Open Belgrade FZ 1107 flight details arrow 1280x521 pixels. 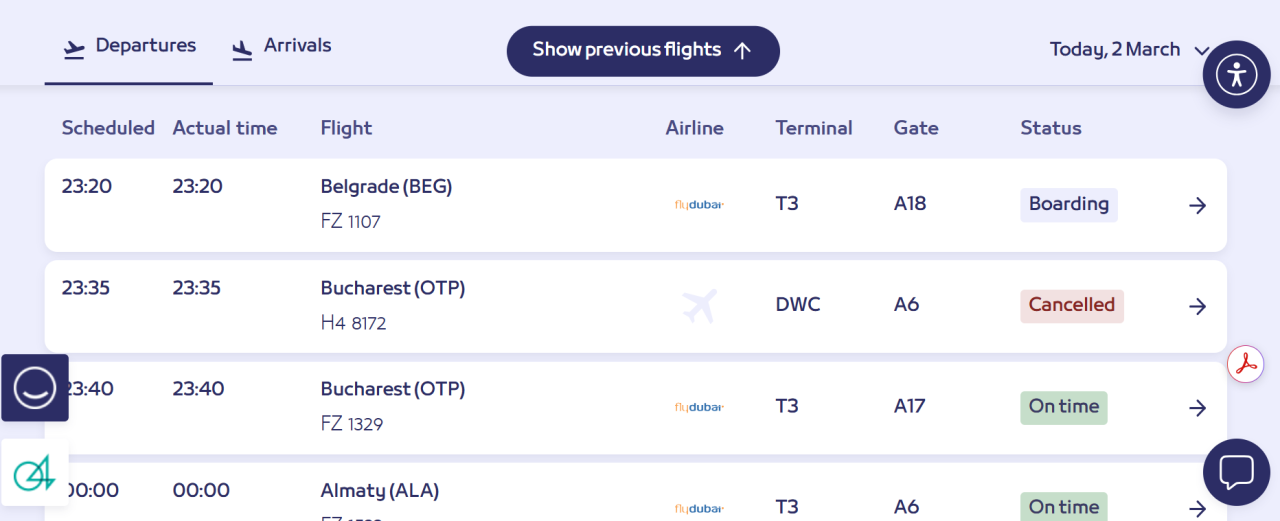1197,206
